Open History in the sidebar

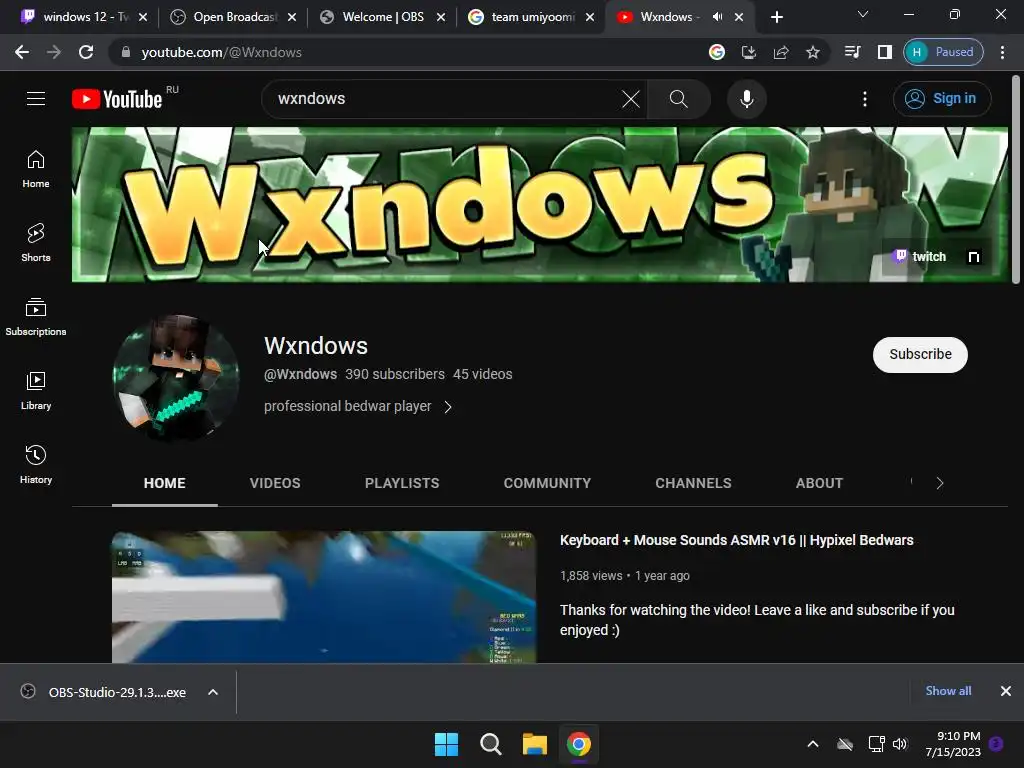36,464
